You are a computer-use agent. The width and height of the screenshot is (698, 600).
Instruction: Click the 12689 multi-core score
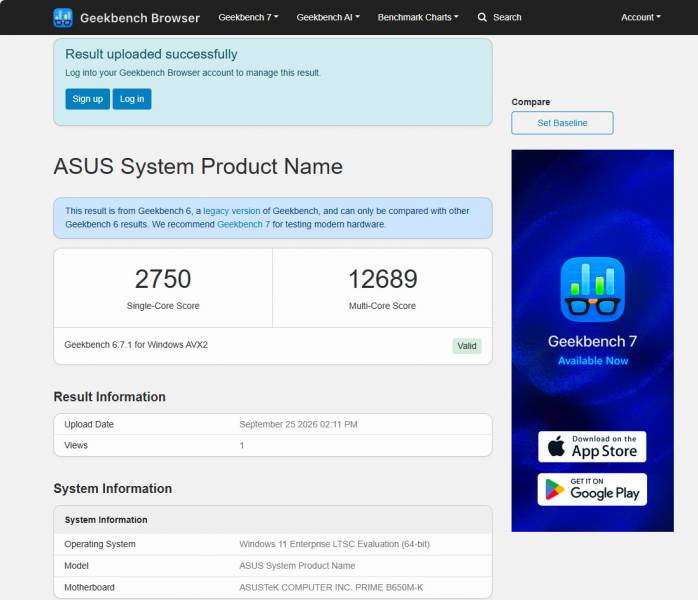pos(382,279)
